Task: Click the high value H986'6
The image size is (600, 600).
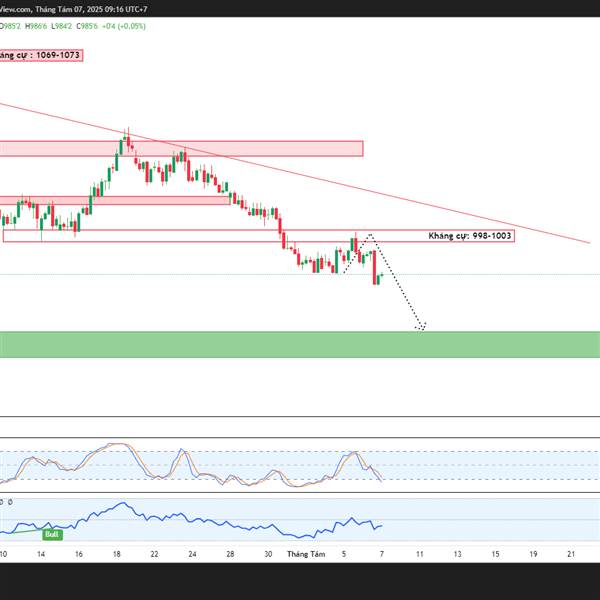Action: tap(36, 26)
